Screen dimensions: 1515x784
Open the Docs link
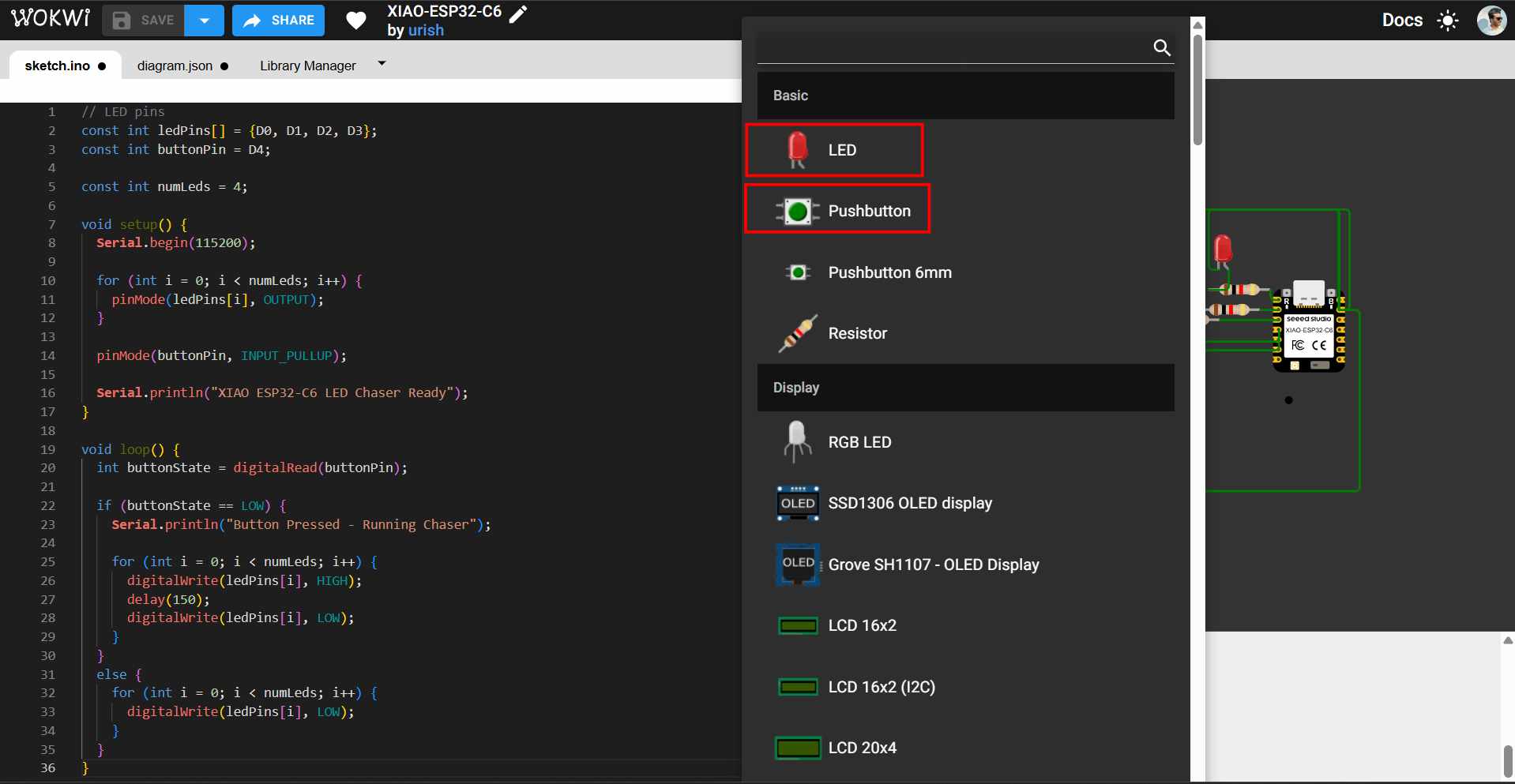1402,21
